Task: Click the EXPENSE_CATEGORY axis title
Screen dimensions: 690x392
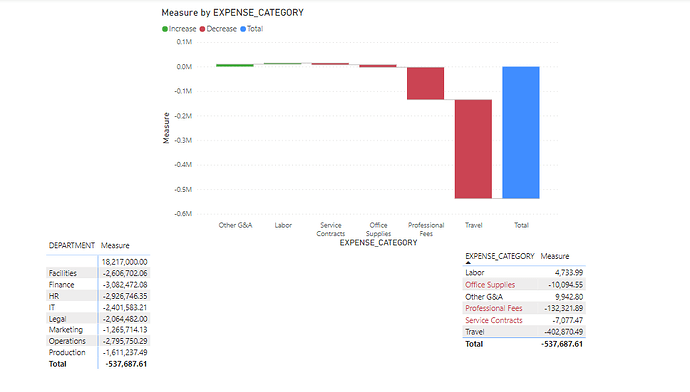Action: (378, 243)
